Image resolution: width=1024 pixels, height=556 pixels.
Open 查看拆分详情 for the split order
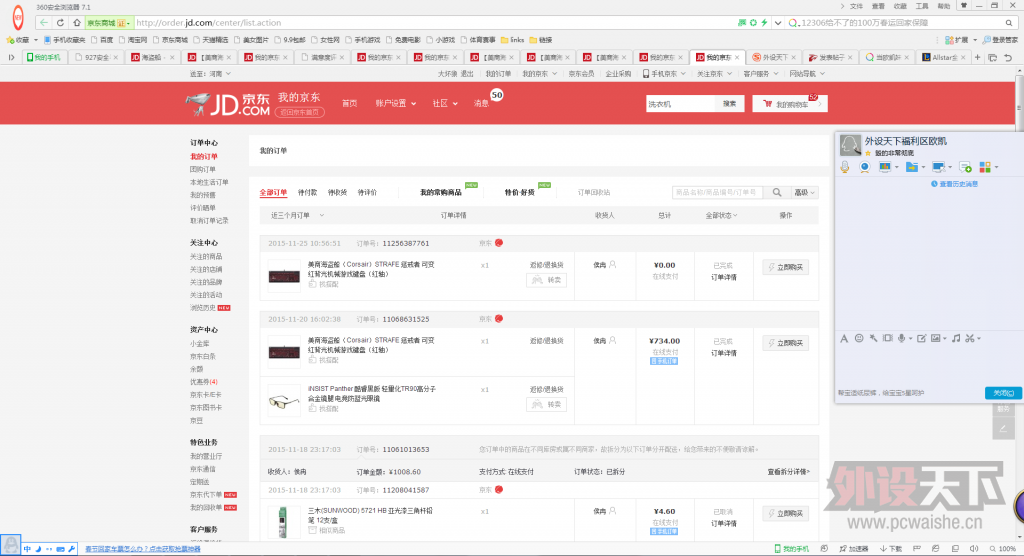click(x=788, y=471)
